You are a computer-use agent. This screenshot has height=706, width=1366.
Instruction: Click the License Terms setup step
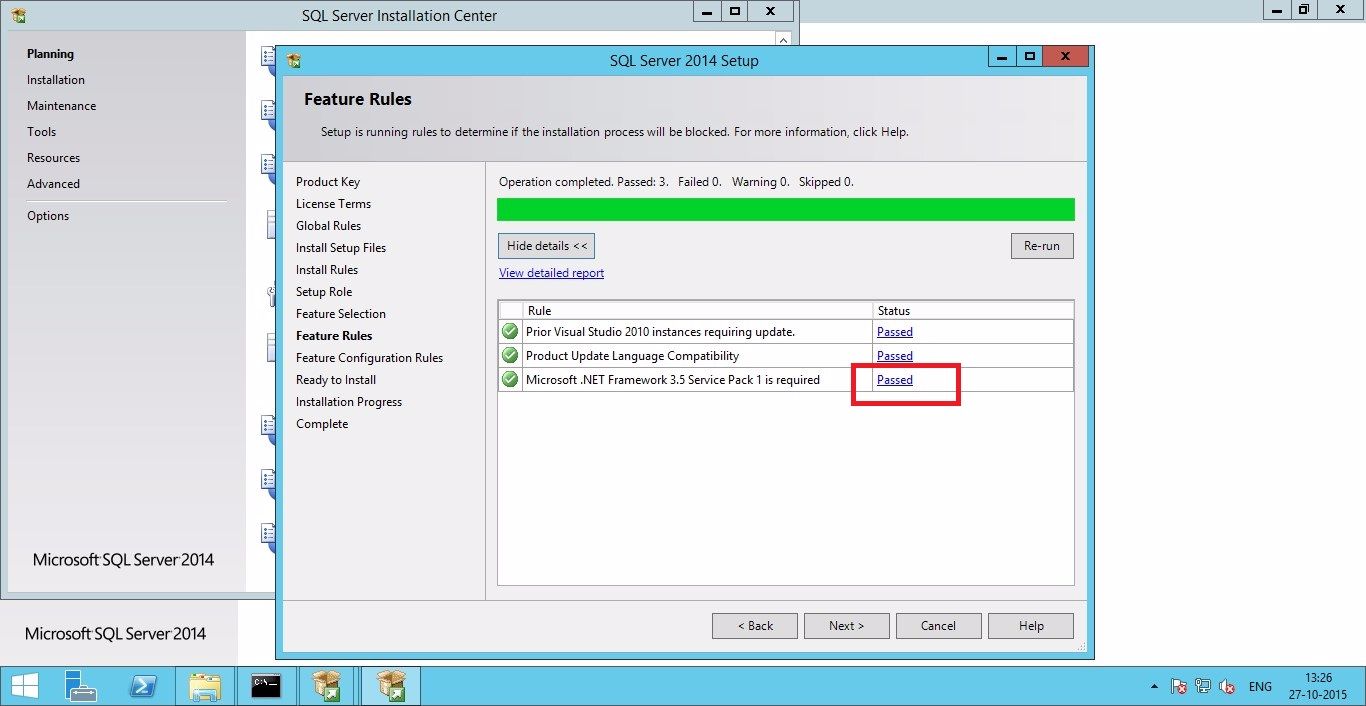point(333,204)
